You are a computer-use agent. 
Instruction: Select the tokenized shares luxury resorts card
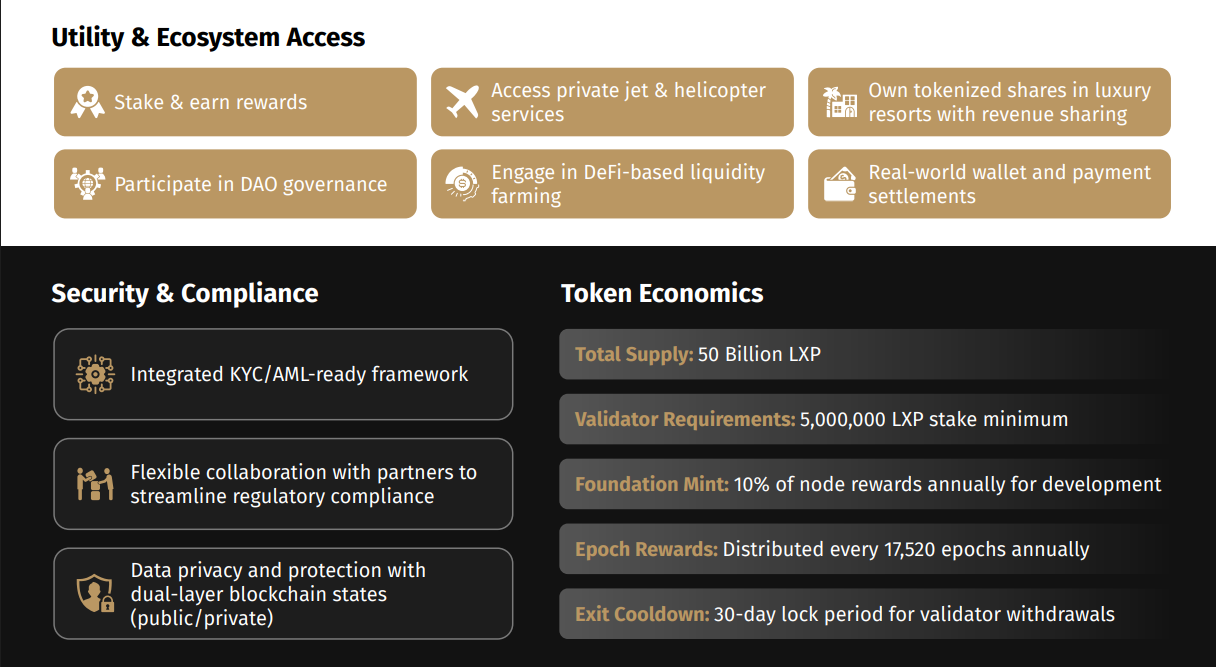click(x=989, y=102)
